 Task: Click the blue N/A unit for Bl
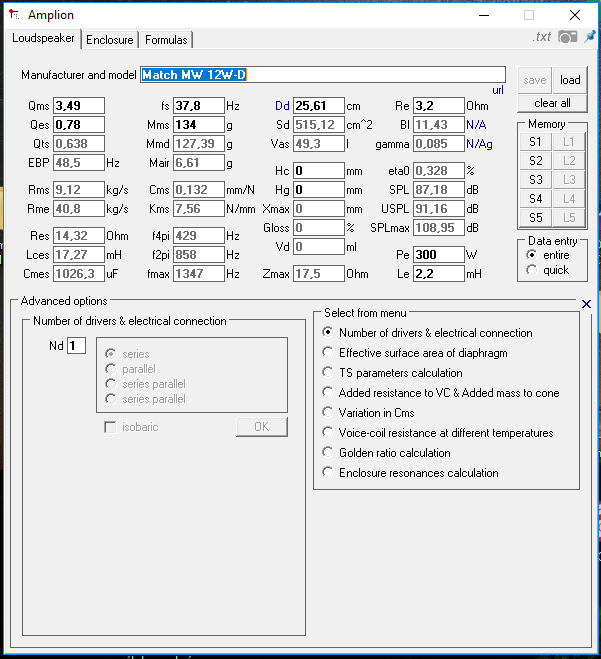476,125
